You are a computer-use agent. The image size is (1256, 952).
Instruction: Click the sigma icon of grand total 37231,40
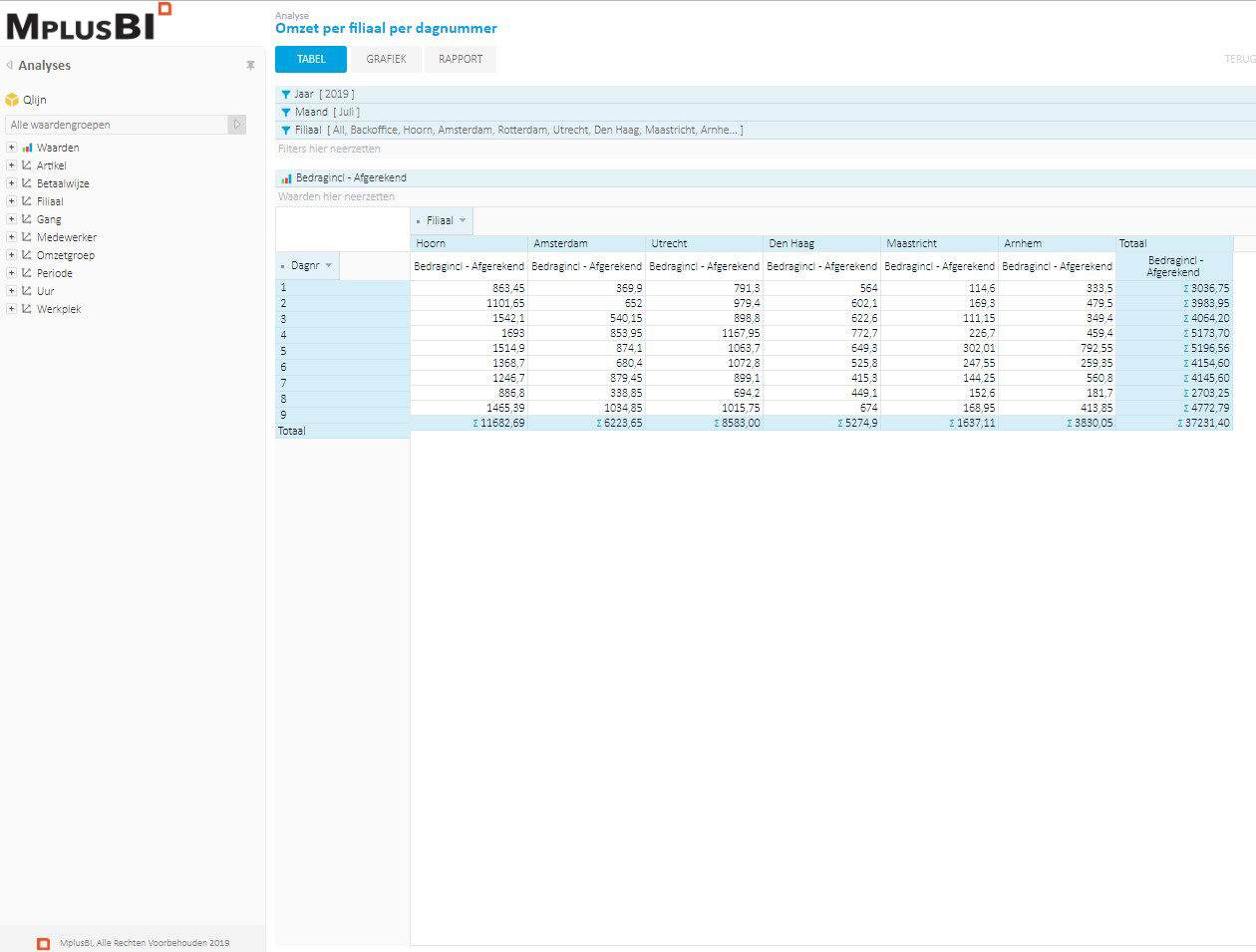tap(1180, 424)
